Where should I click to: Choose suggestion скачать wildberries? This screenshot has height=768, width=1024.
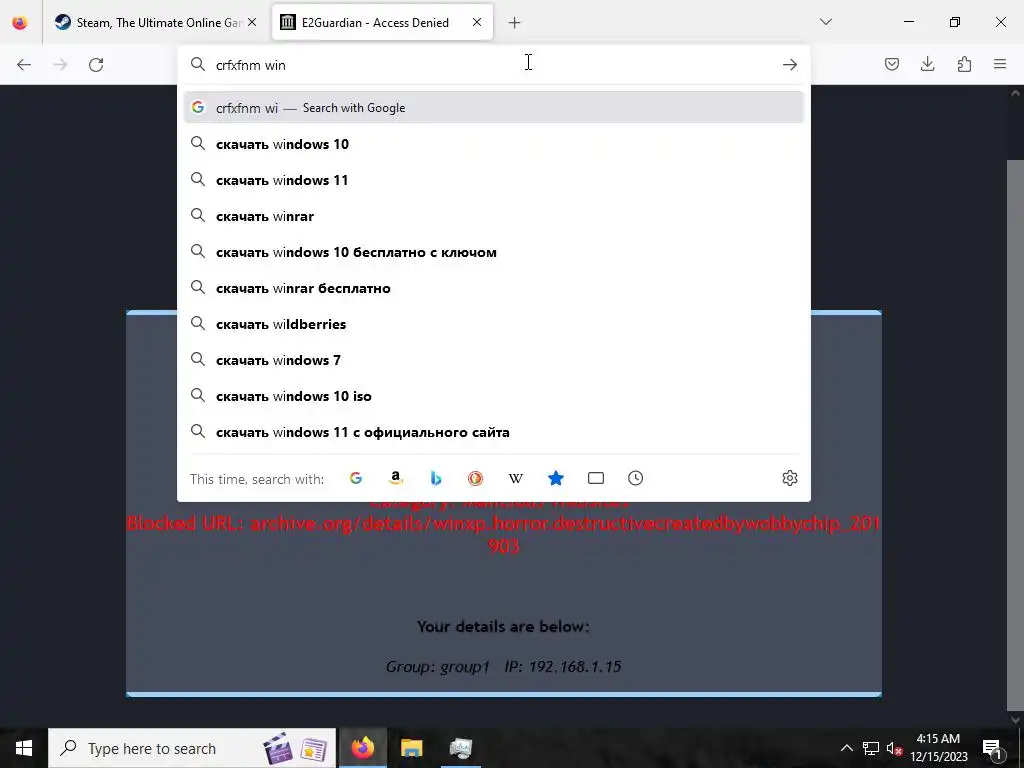click(x=494, y=324)
